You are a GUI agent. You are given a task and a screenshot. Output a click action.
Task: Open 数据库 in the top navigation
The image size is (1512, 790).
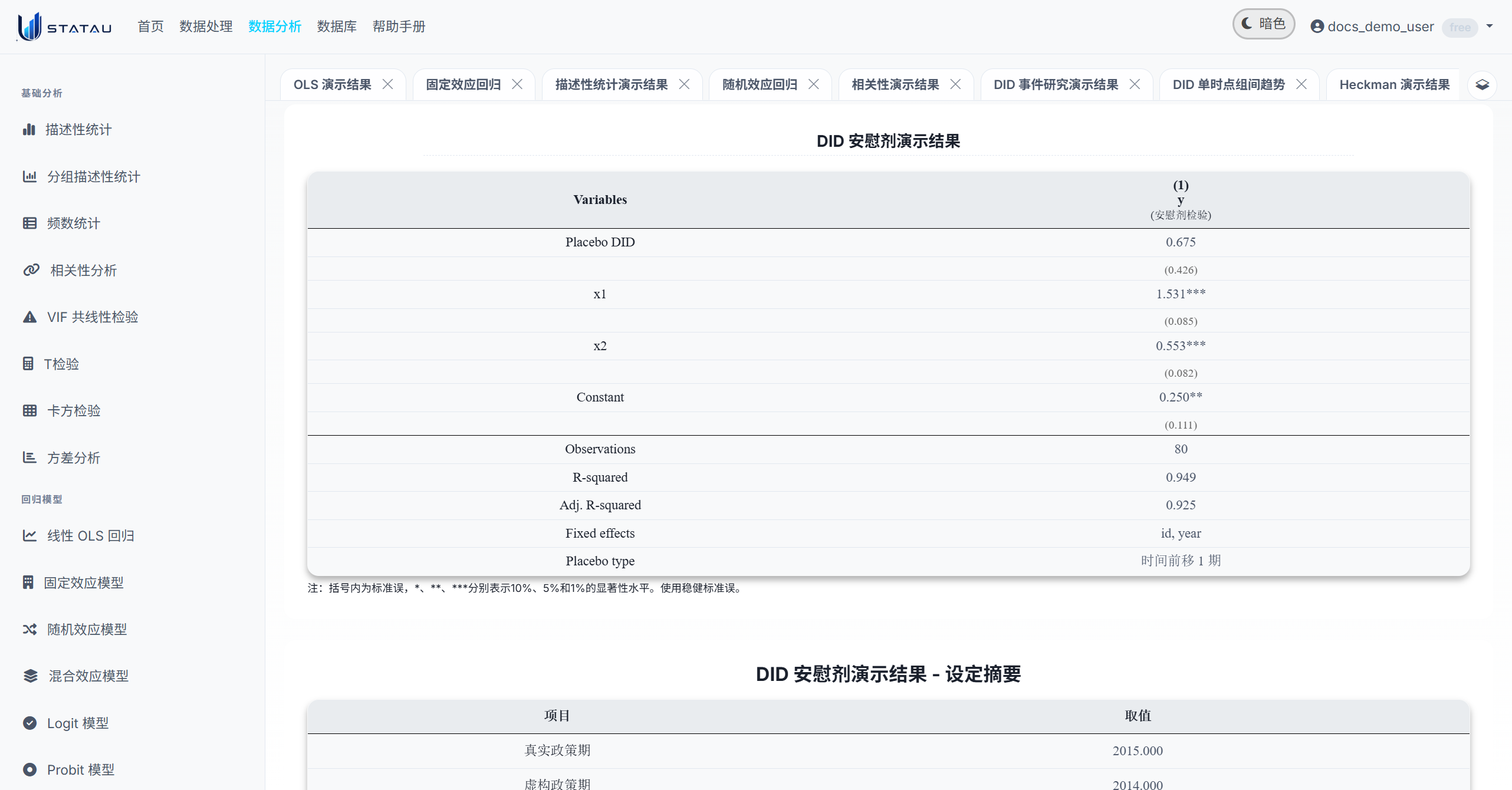pos(337,27)
